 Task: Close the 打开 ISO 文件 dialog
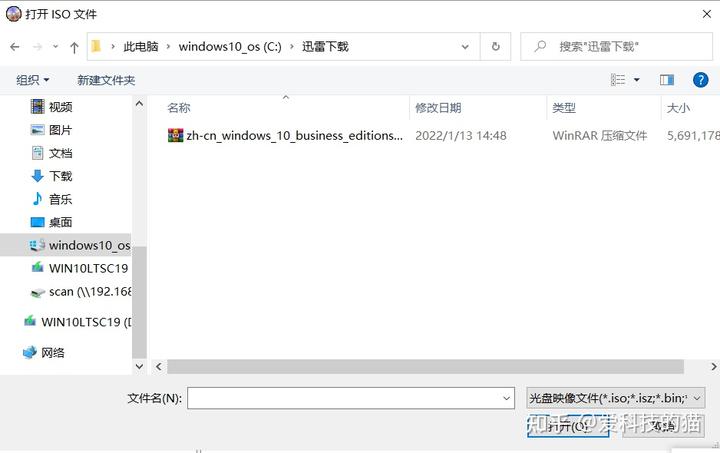tap(707, 14)
